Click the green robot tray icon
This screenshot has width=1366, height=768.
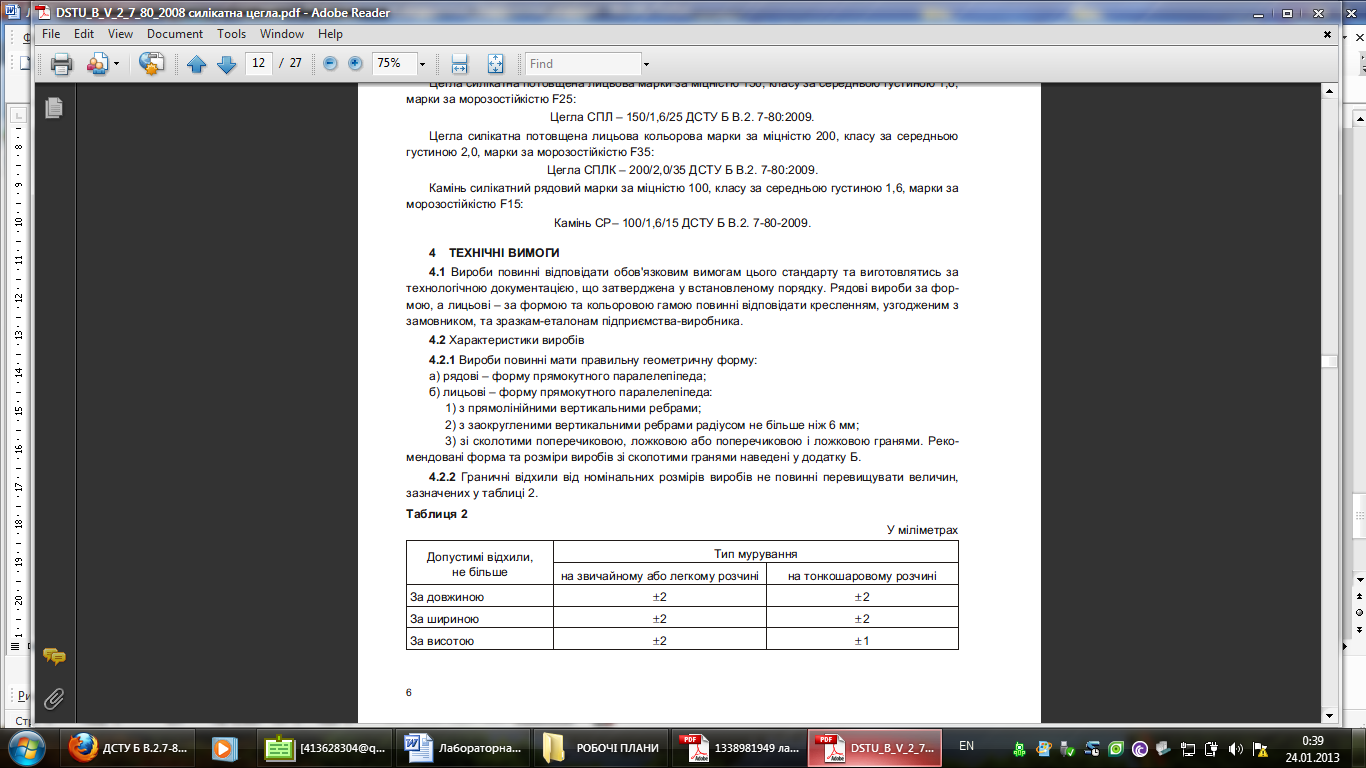(1019, 749)
